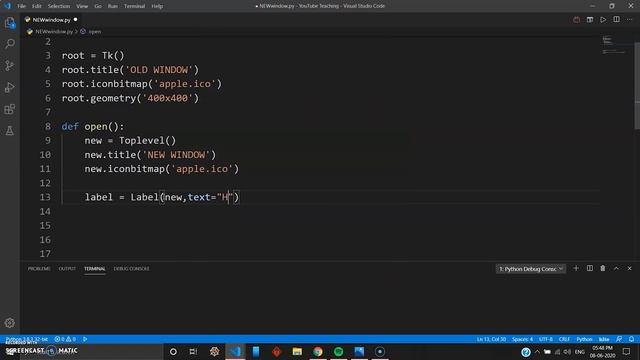Click the unsaved dot on NEWwindow.py tab
This screenshot has width=640, height=360.
pos(76,20)
